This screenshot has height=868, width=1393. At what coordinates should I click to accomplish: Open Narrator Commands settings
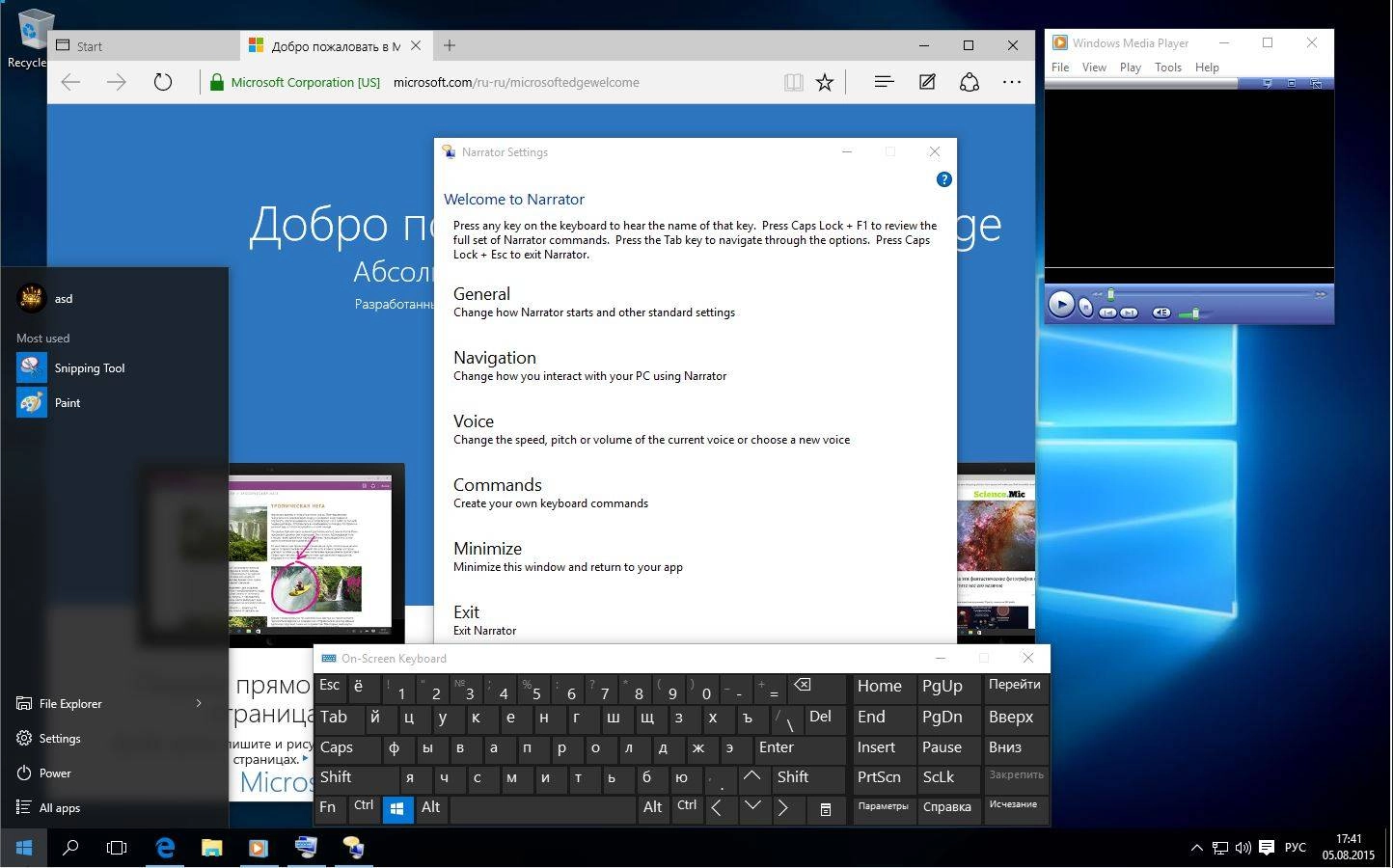click(551, 493)
